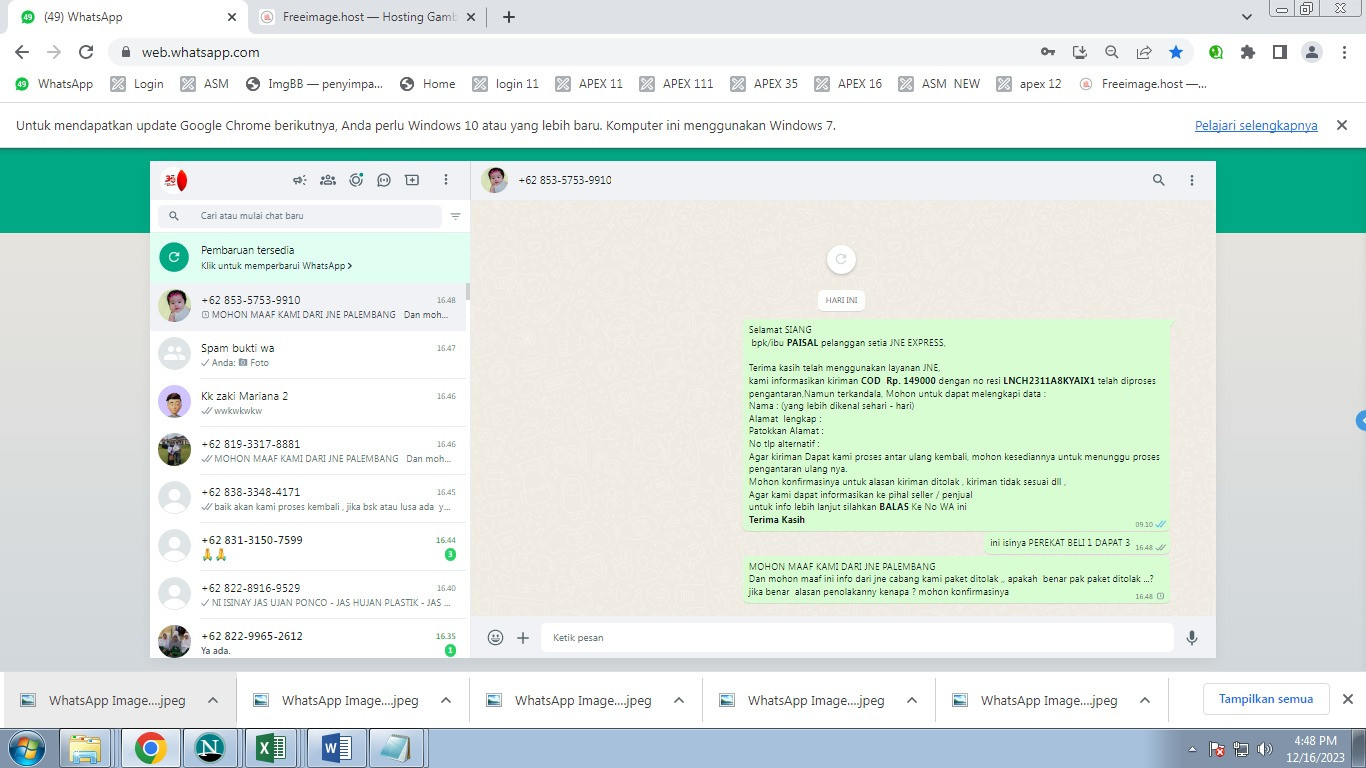This screenshot has width=1366, height=768.
Task: Focus the 'Cari atau mulai chat baru' search box
Action: [300, 216]
